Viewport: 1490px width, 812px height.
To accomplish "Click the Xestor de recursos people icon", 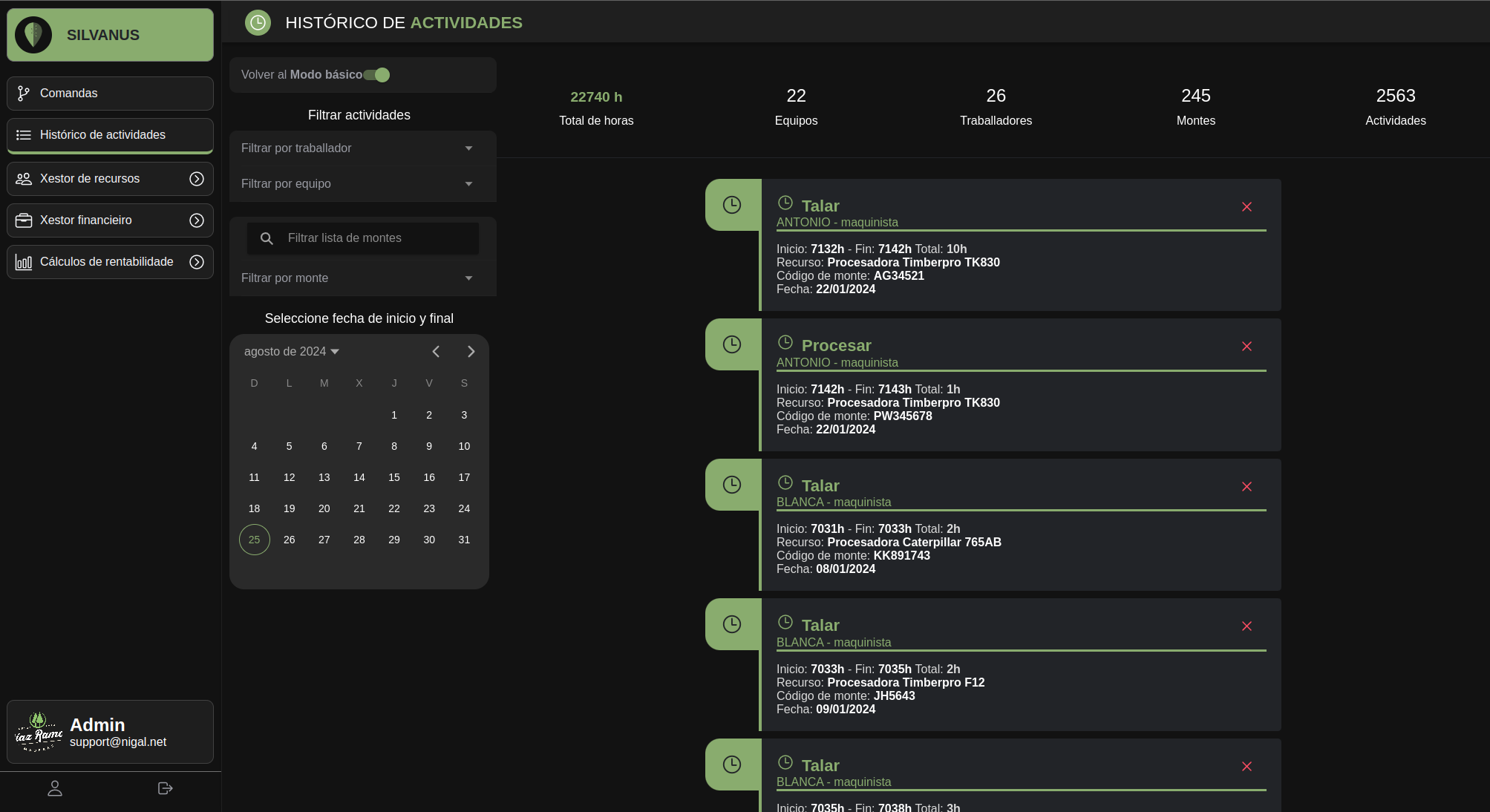I will point(24,179).
